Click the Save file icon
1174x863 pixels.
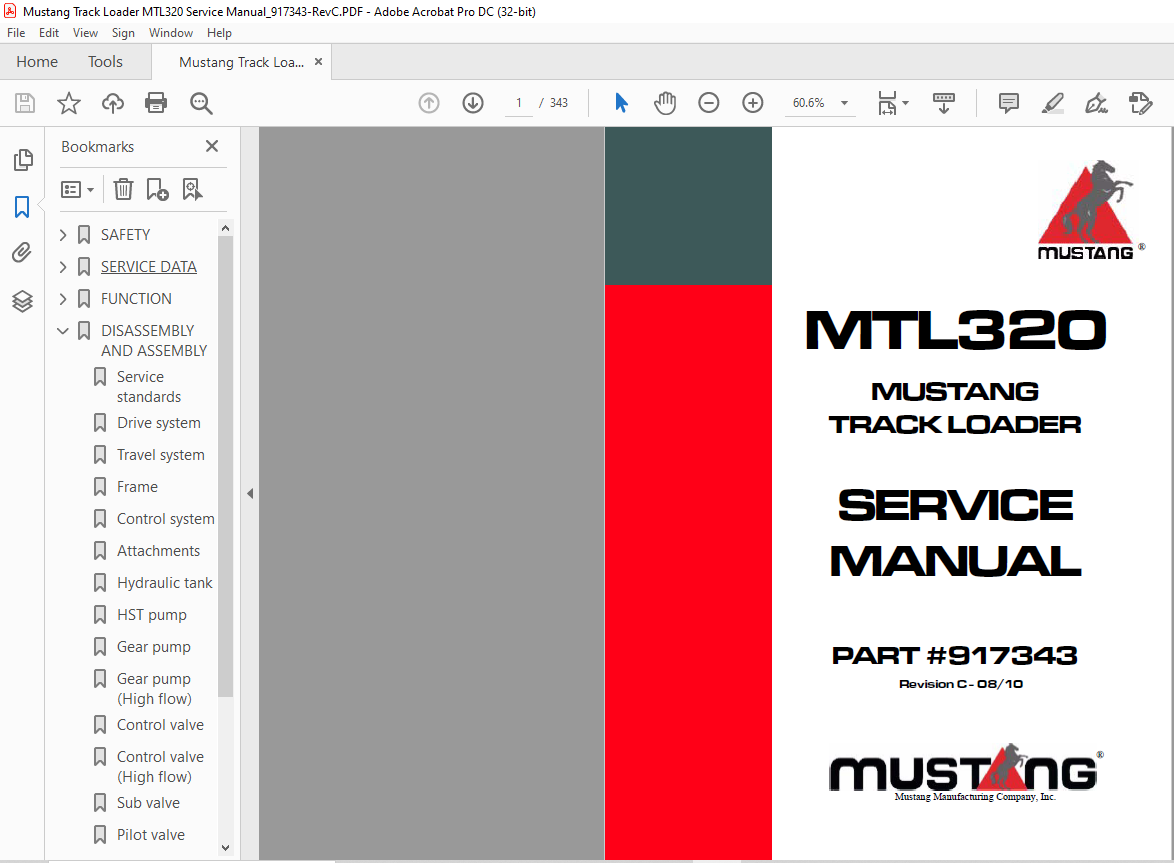(25, 103)
